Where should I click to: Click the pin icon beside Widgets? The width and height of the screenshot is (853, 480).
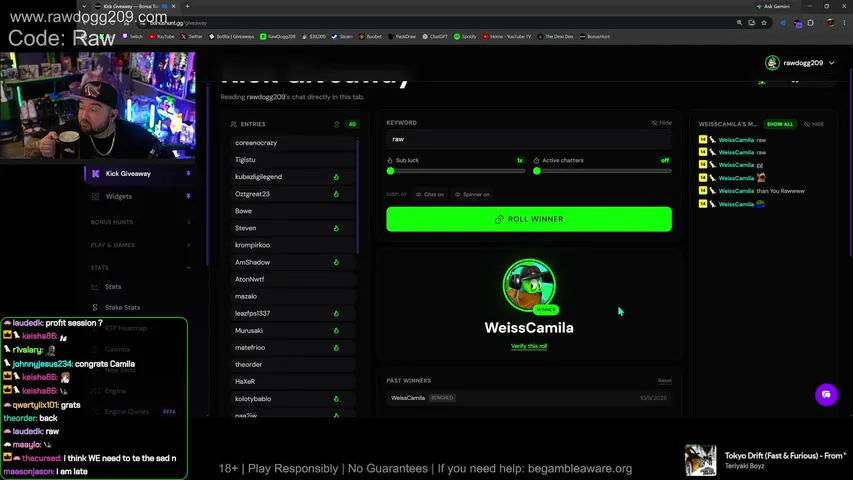(188, 196)
